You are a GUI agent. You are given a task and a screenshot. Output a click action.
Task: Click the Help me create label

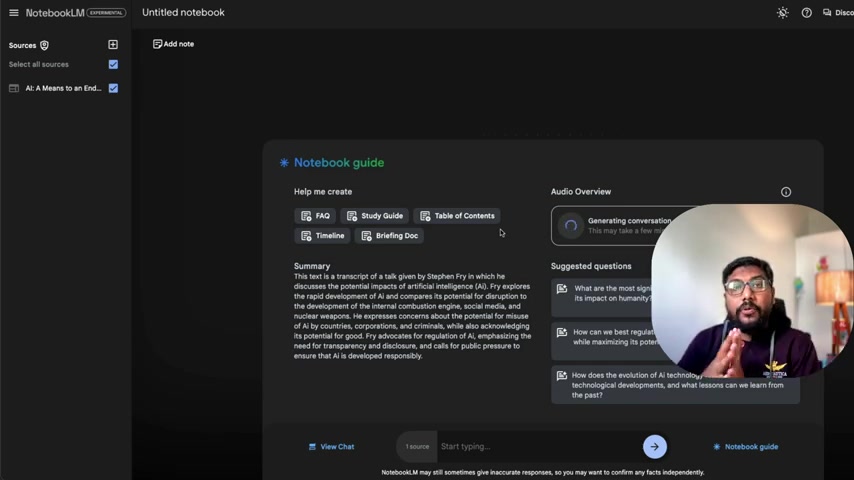pos(323,192)
